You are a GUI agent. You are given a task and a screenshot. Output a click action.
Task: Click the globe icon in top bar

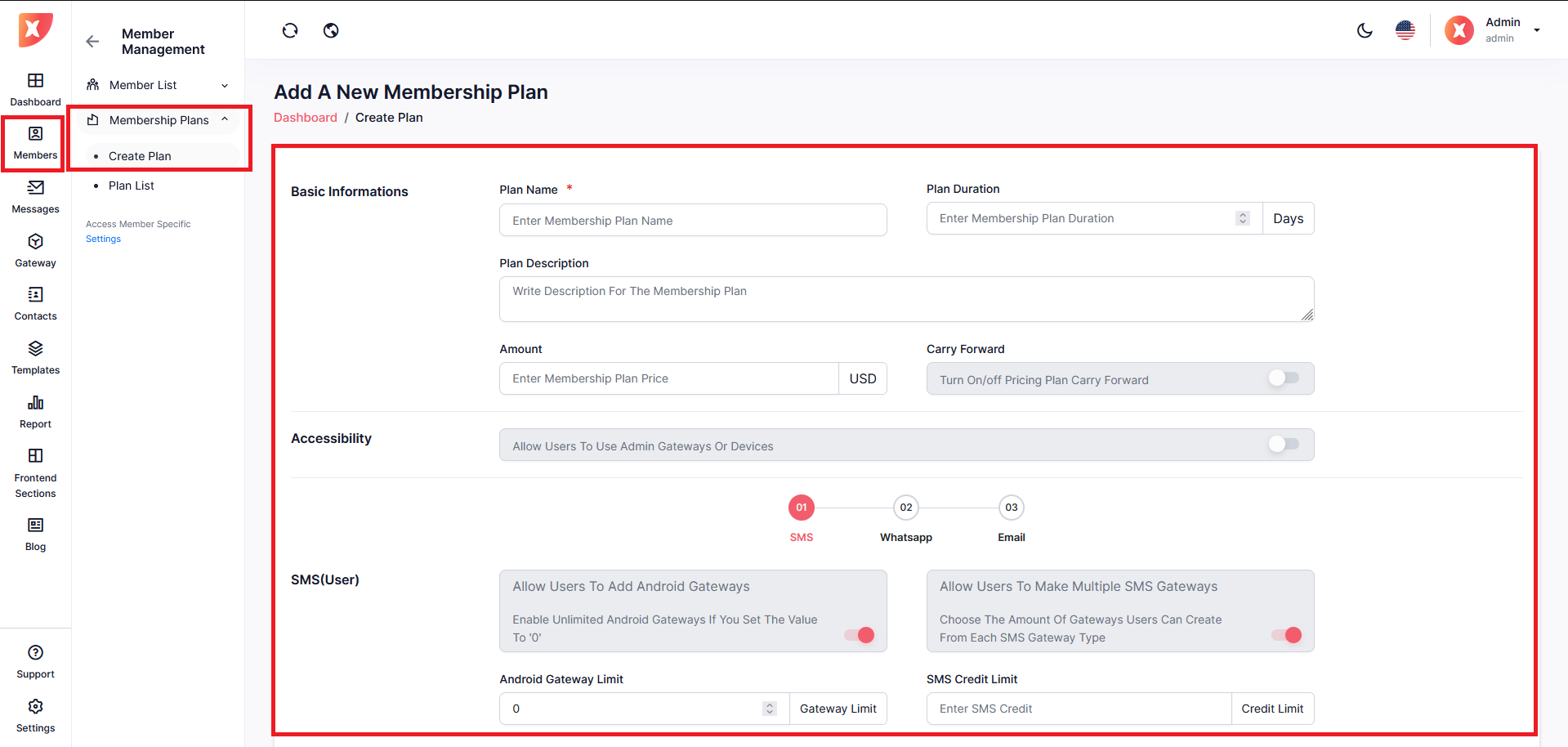[331, 31]
